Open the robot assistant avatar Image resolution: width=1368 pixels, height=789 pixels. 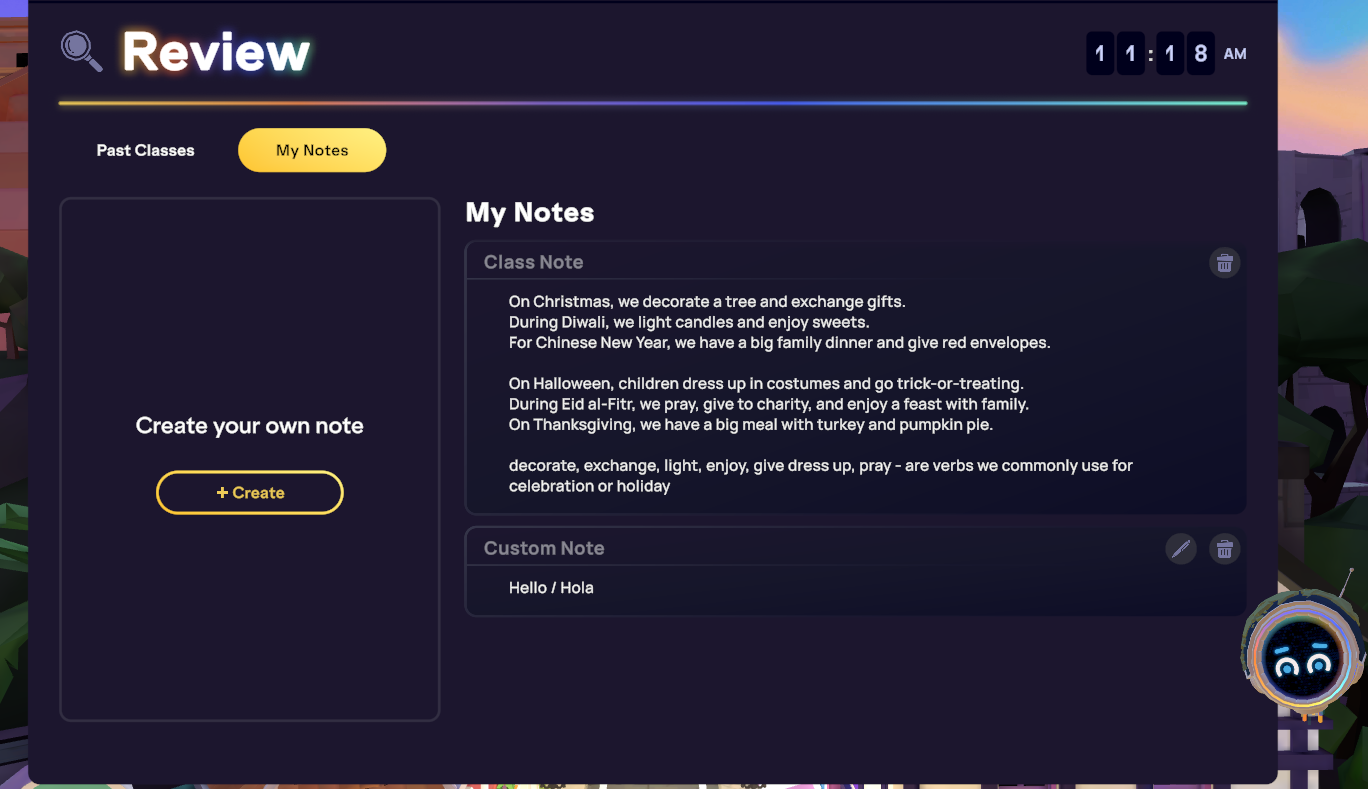pyautogui.click(x=1302, y=655)
